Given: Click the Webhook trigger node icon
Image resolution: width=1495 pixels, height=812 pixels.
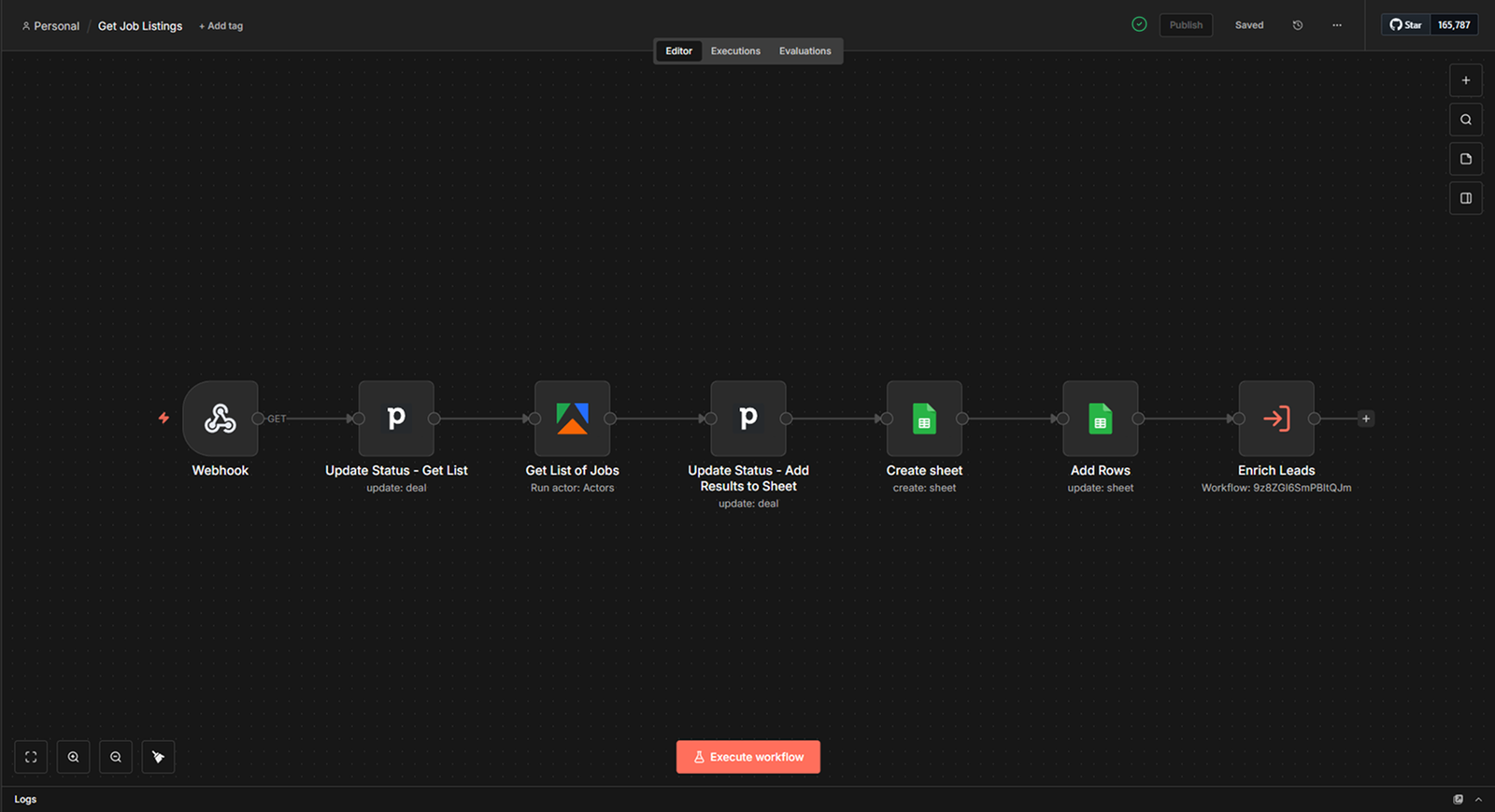Looking at the screenshot, I should 221,419.
